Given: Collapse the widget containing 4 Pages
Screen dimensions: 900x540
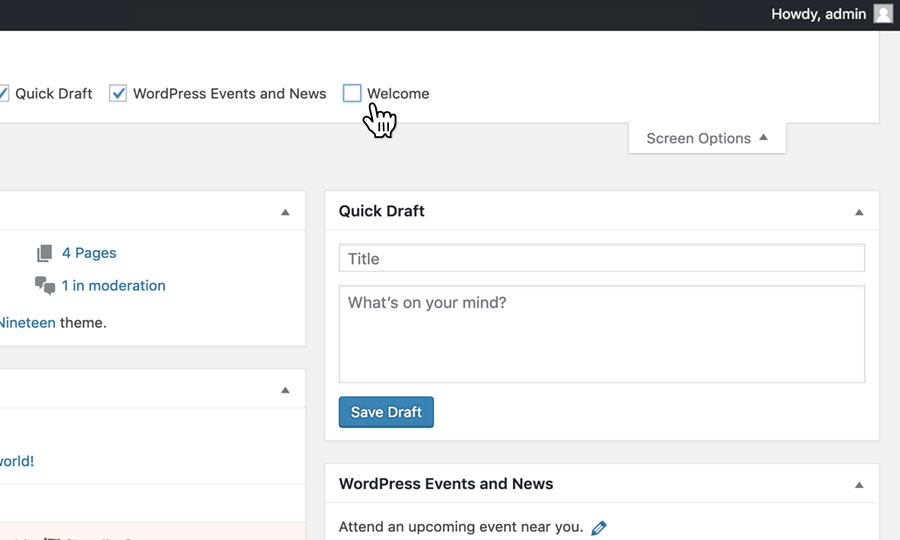Looking at the screenshot, I should point(285,212).
